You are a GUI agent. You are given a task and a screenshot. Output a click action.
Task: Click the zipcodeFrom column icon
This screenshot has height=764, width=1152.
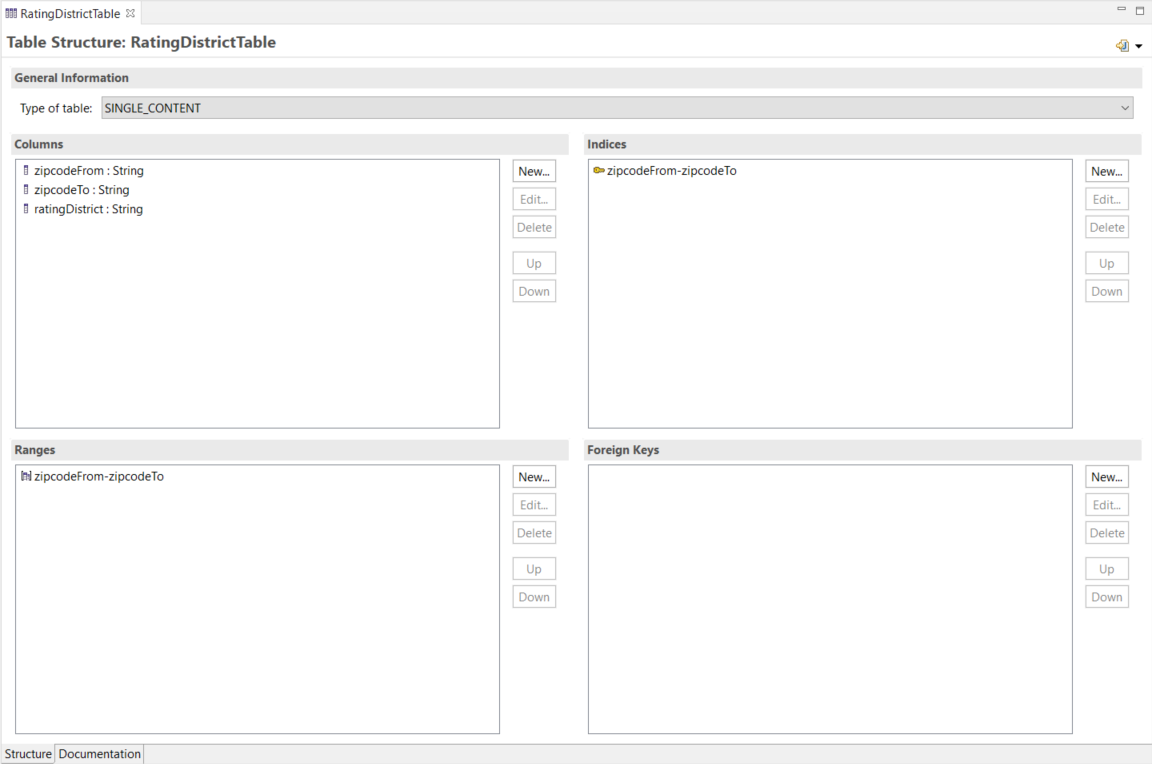tap(26, 171)
